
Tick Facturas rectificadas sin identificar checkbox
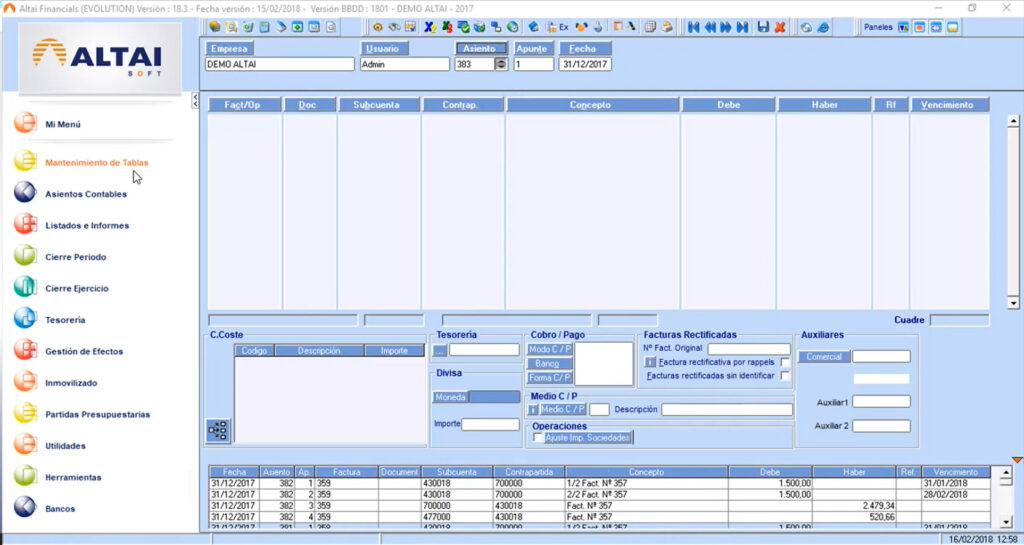coord(785,376)
